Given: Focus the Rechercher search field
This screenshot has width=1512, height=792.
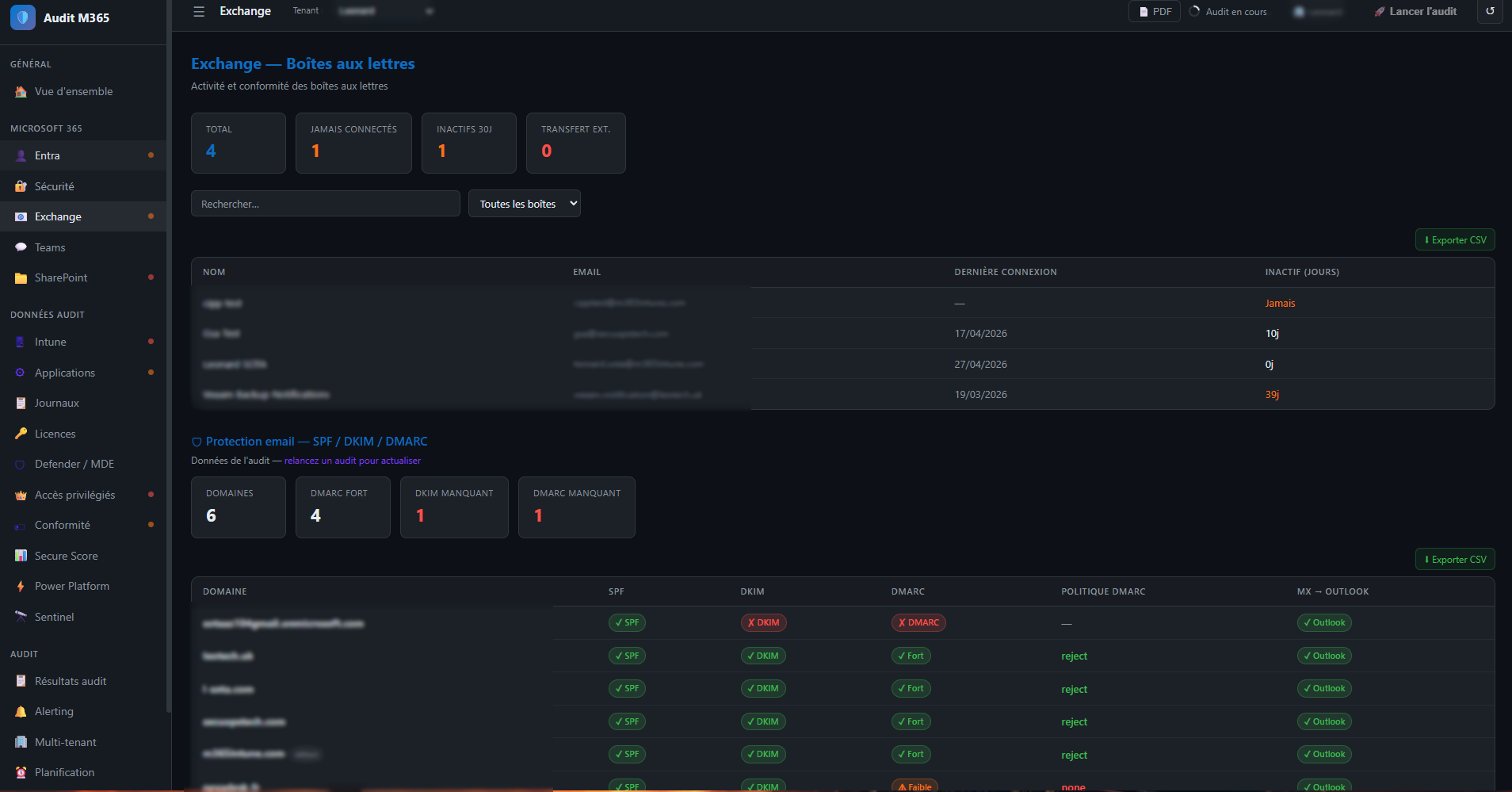Looking at the screenshot, I should (x=325, y=204).
